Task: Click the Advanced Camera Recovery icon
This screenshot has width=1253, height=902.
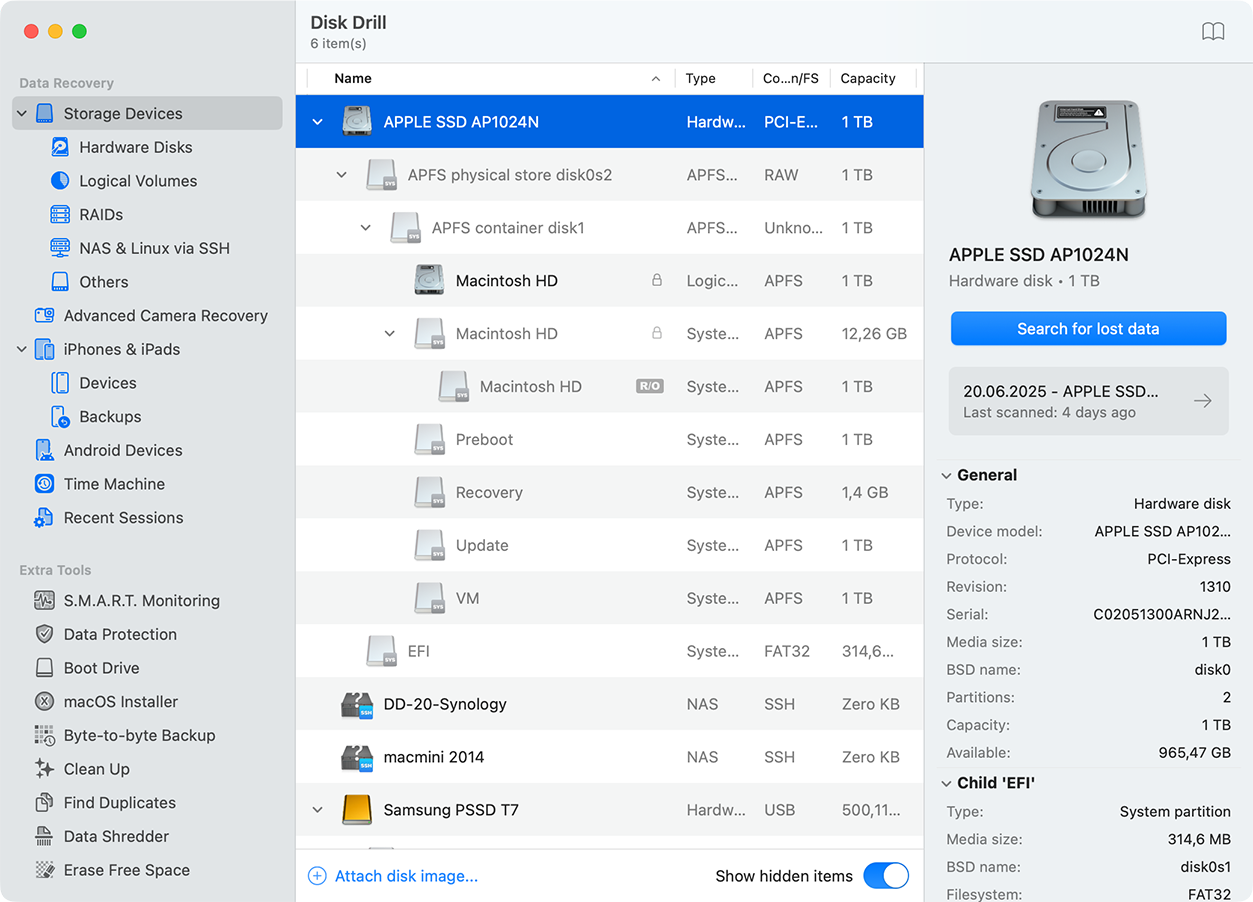Action: [44, 316]
